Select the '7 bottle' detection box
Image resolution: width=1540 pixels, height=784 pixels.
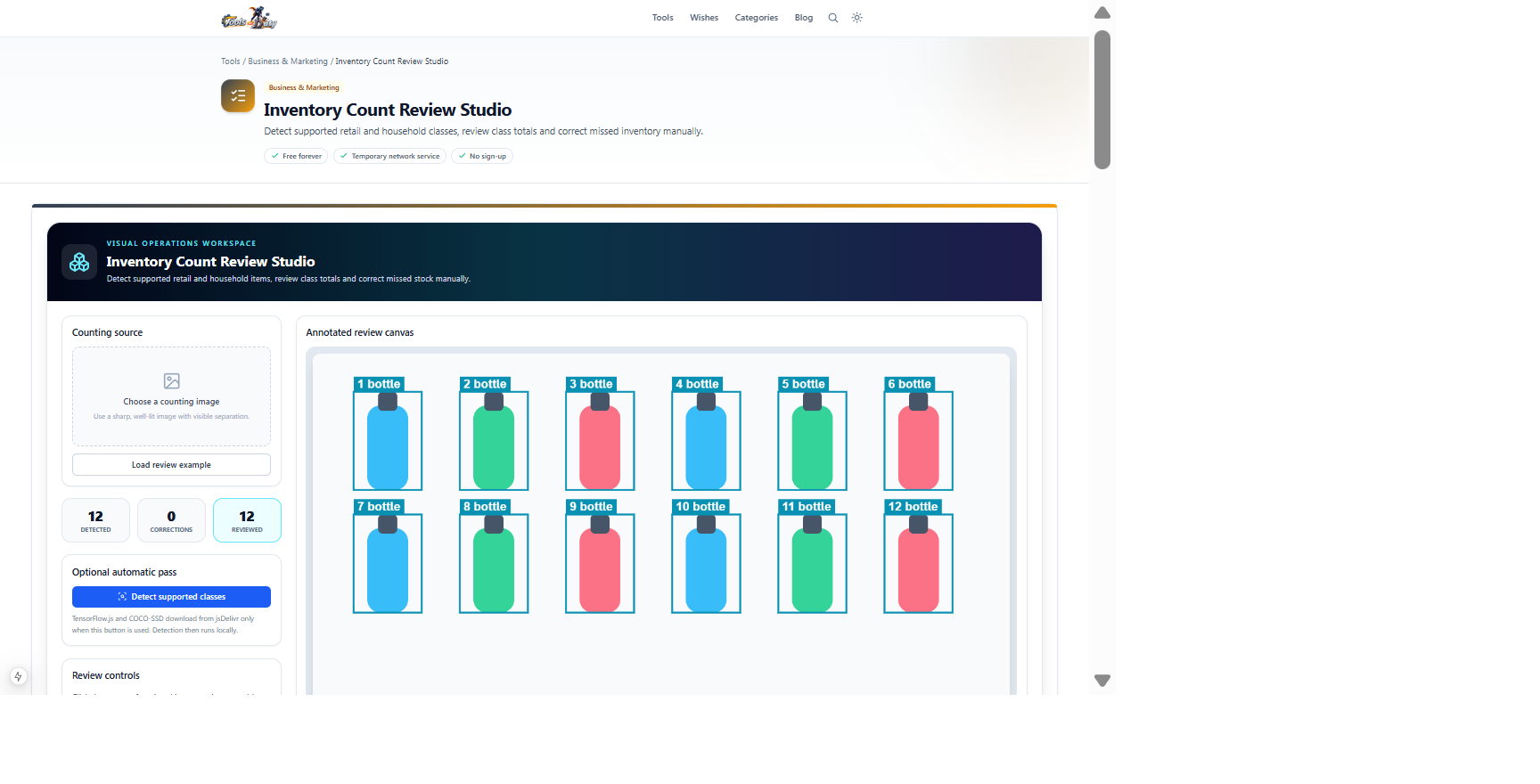[x=388, y=563]
